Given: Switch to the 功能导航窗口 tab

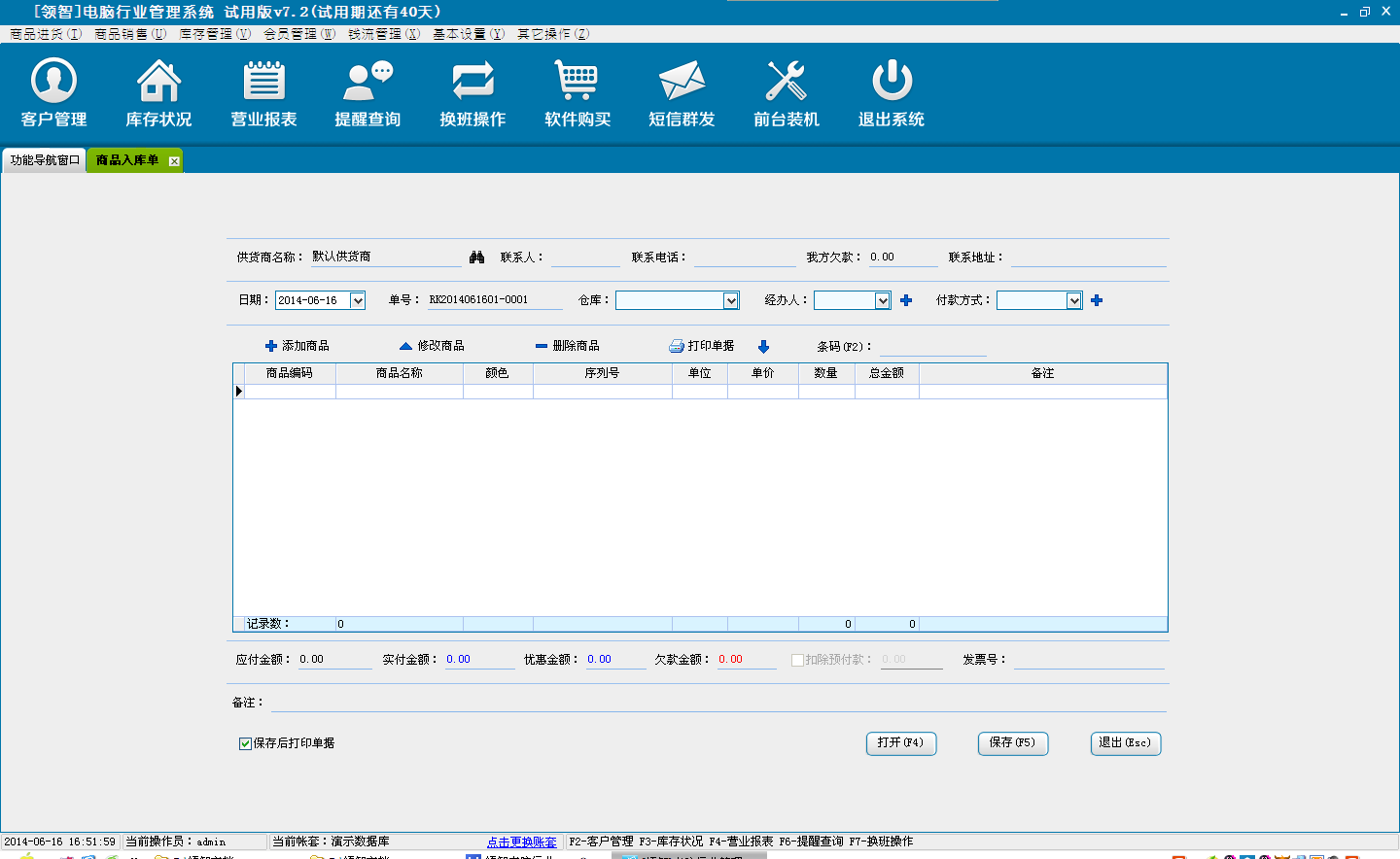Looking at the screenshot, I should (x=45, y=160).
